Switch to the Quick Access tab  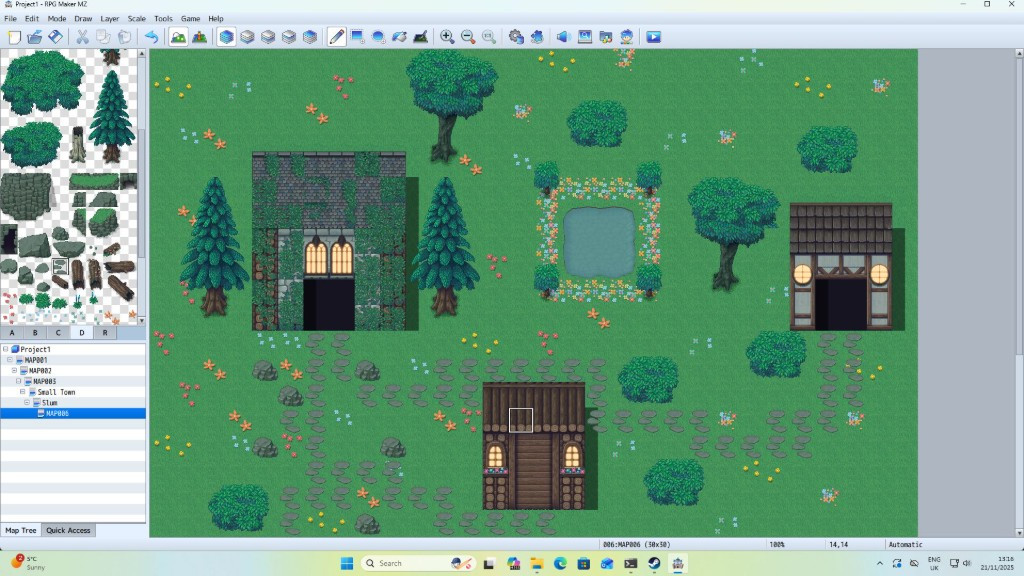[x=68, y=530]
